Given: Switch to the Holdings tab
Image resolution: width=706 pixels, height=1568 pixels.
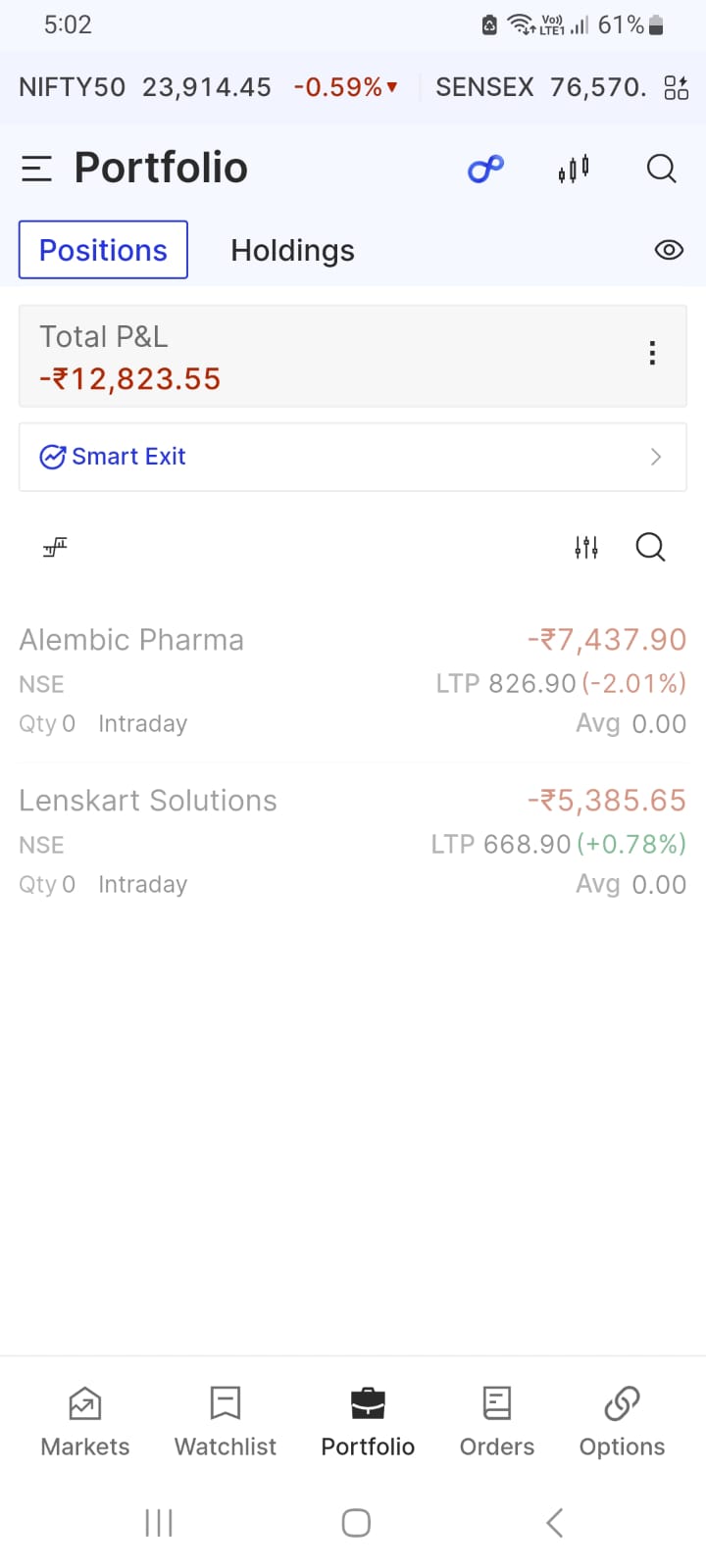Looking at the screenshot, I should (292, 251).
